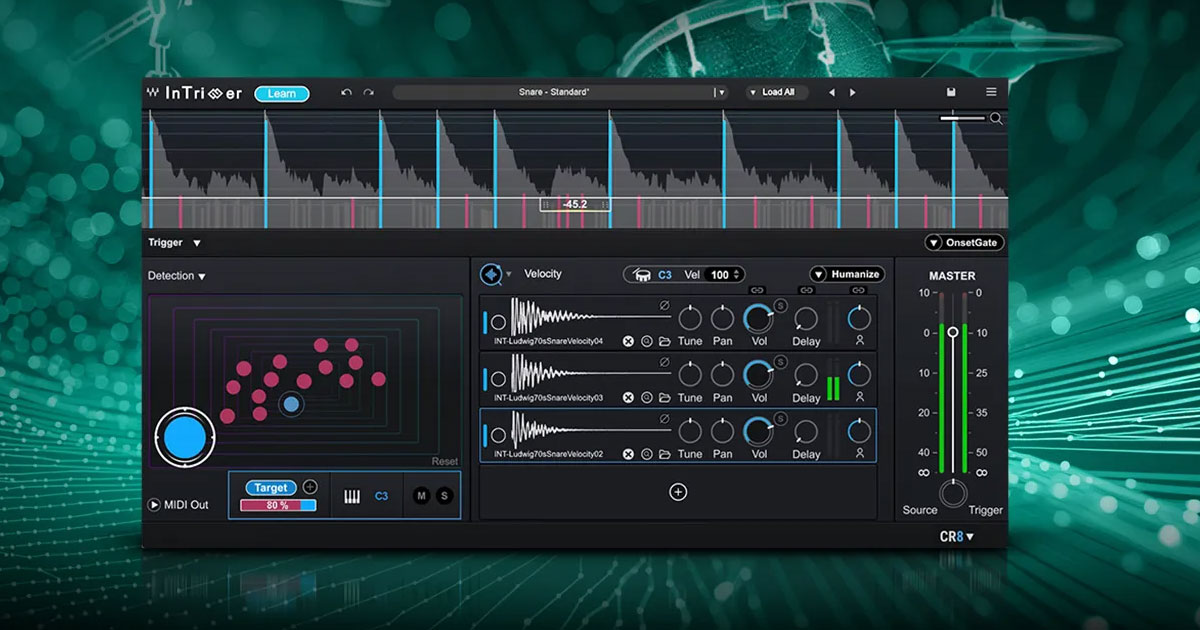Enable the SnareVelocity02 layer circle toggle
Viewport: 1200px width, 630px height.
click(x=498, y=435)
